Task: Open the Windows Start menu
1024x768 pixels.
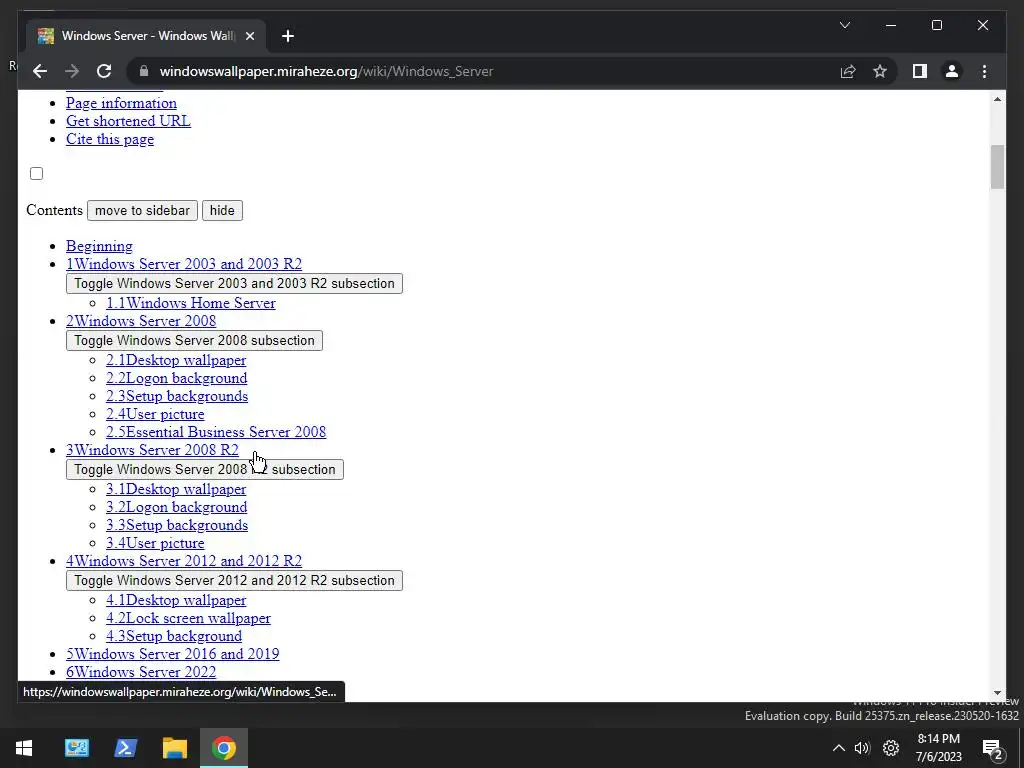Action: click(x=24, y=748)
